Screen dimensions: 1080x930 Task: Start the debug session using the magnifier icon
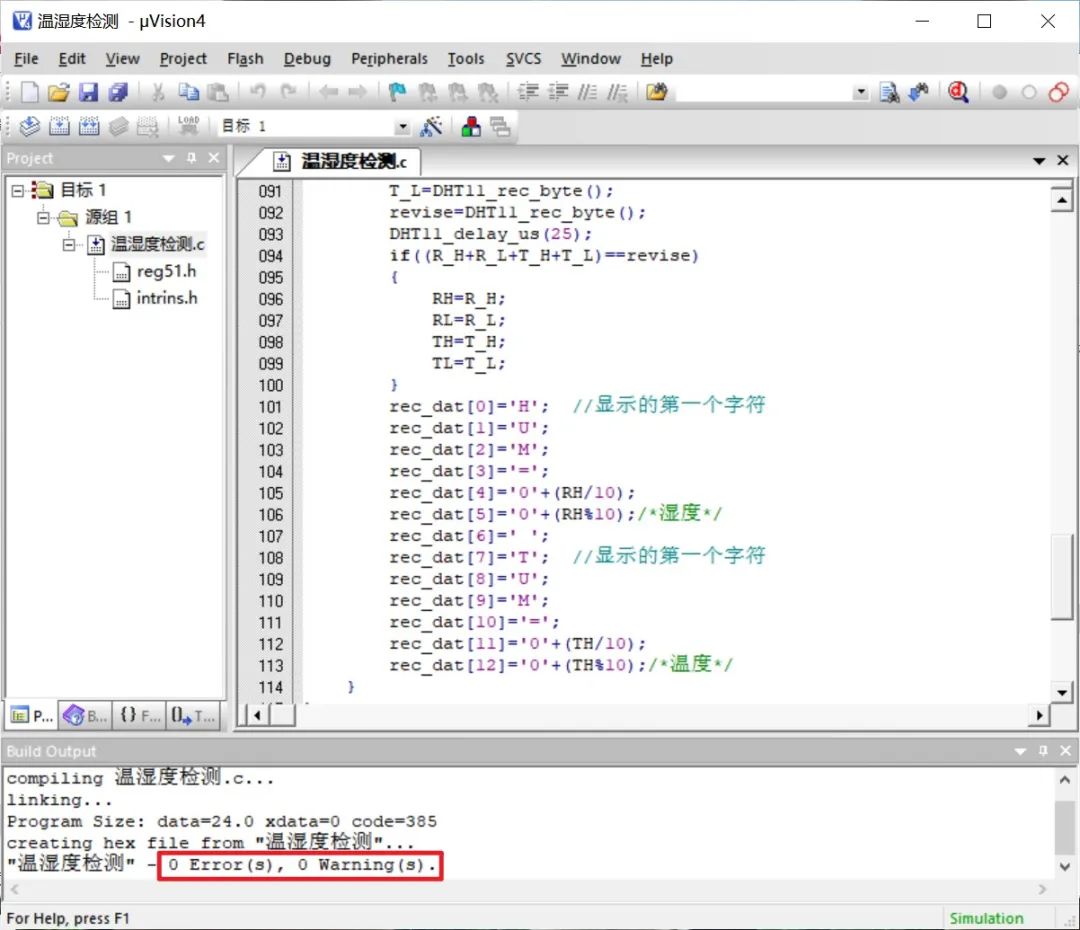[958, 92]
